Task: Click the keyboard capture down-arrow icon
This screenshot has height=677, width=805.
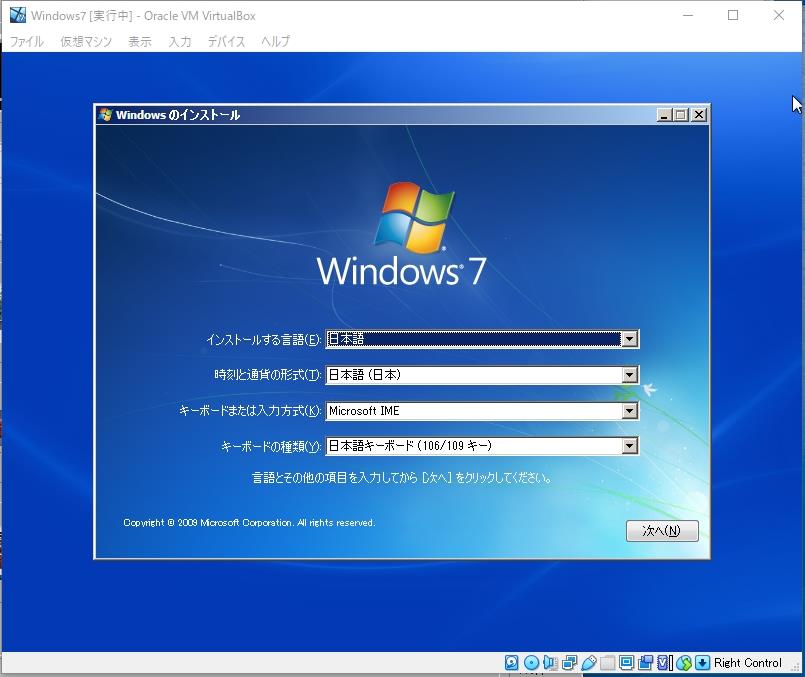Action: tap(702, 663)
